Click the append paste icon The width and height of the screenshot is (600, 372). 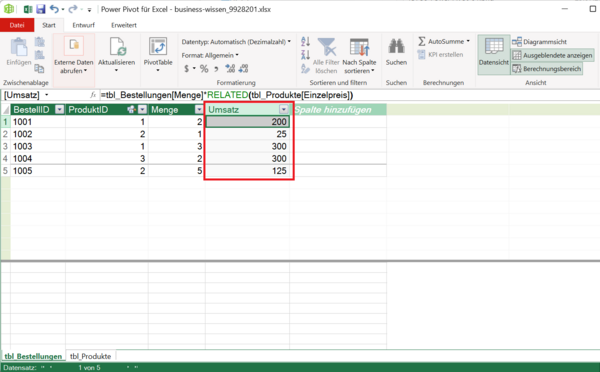(x=39, y=42)
